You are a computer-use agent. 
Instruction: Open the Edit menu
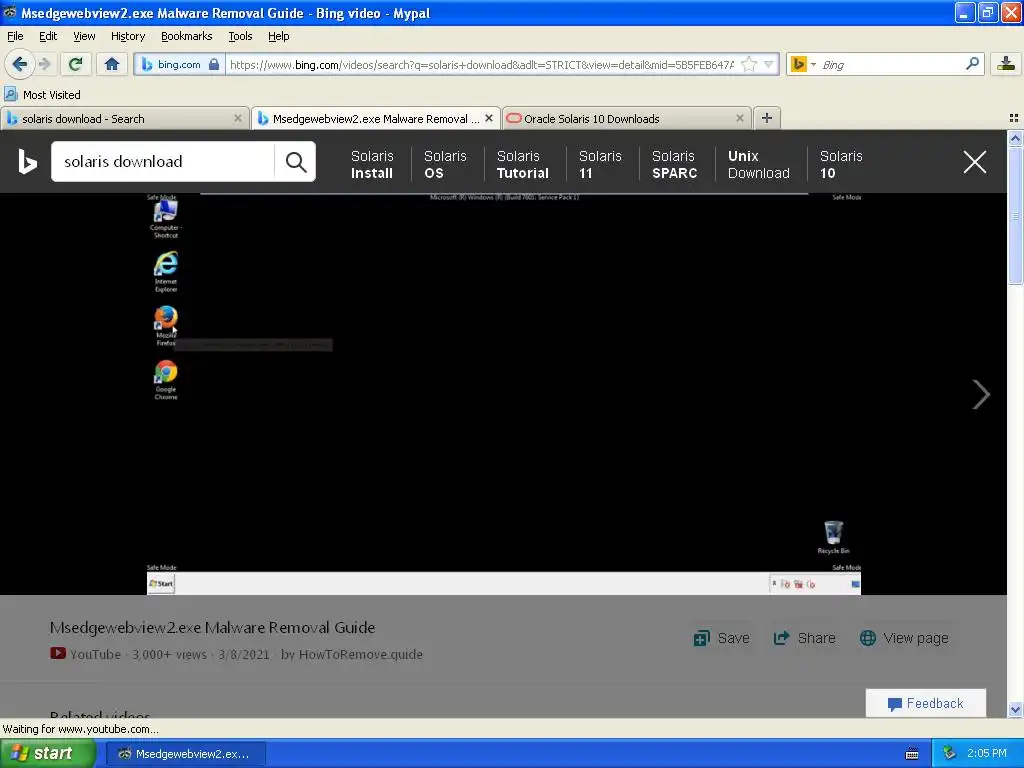click(x=48, y=36)
